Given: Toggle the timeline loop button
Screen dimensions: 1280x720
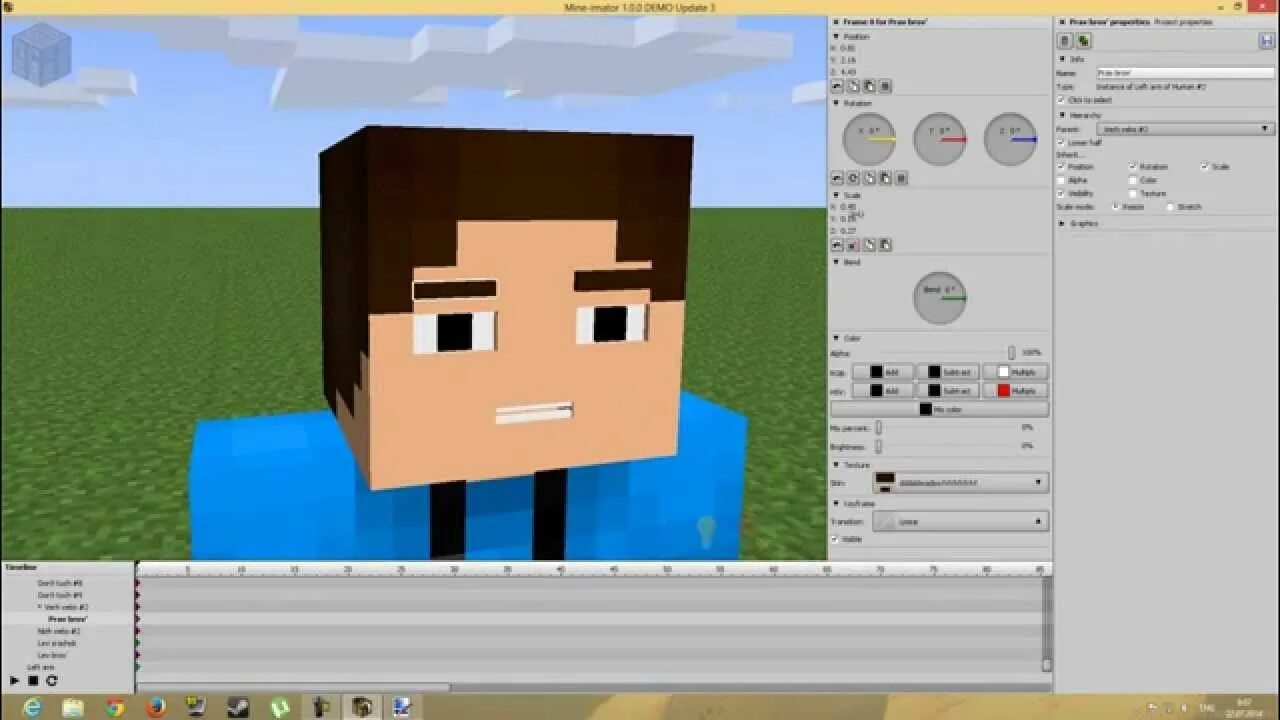Looking at the screenshot, I should [x=52, y=681].
